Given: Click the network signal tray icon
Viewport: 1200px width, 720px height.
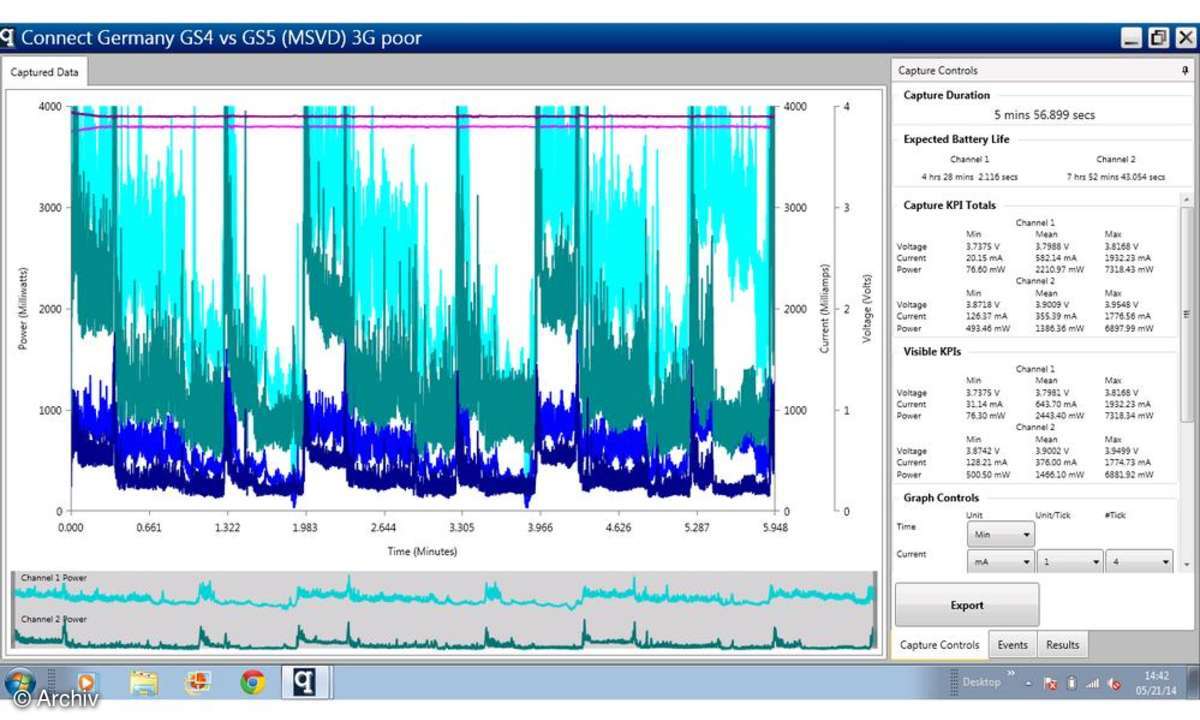Looking at the screenshot, I should 1092,683.
